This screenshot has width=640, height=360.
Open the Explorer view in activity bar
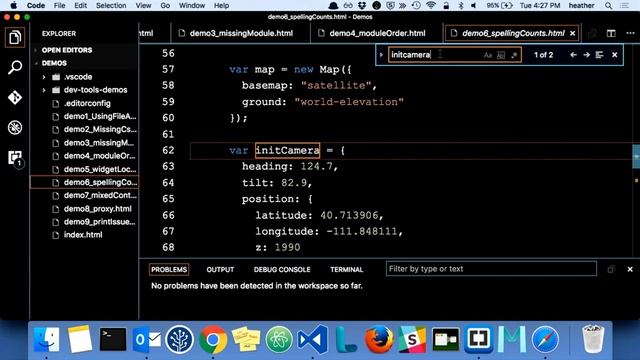15,38
